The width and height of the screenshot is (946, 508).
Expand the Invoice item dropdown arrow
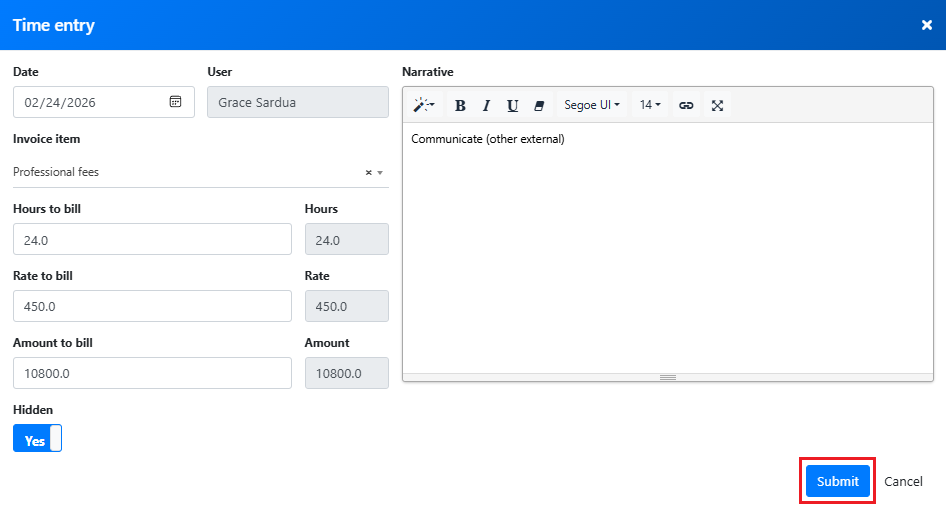tap(380, 172)
